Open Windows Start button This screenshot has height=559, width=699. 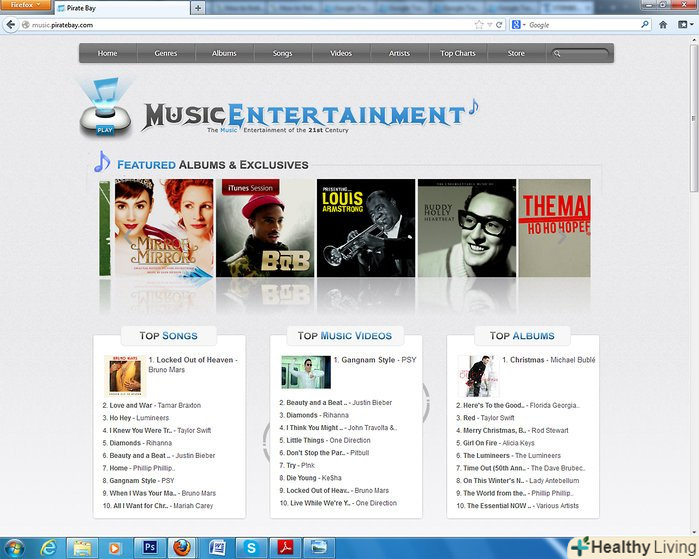point(14,548)
